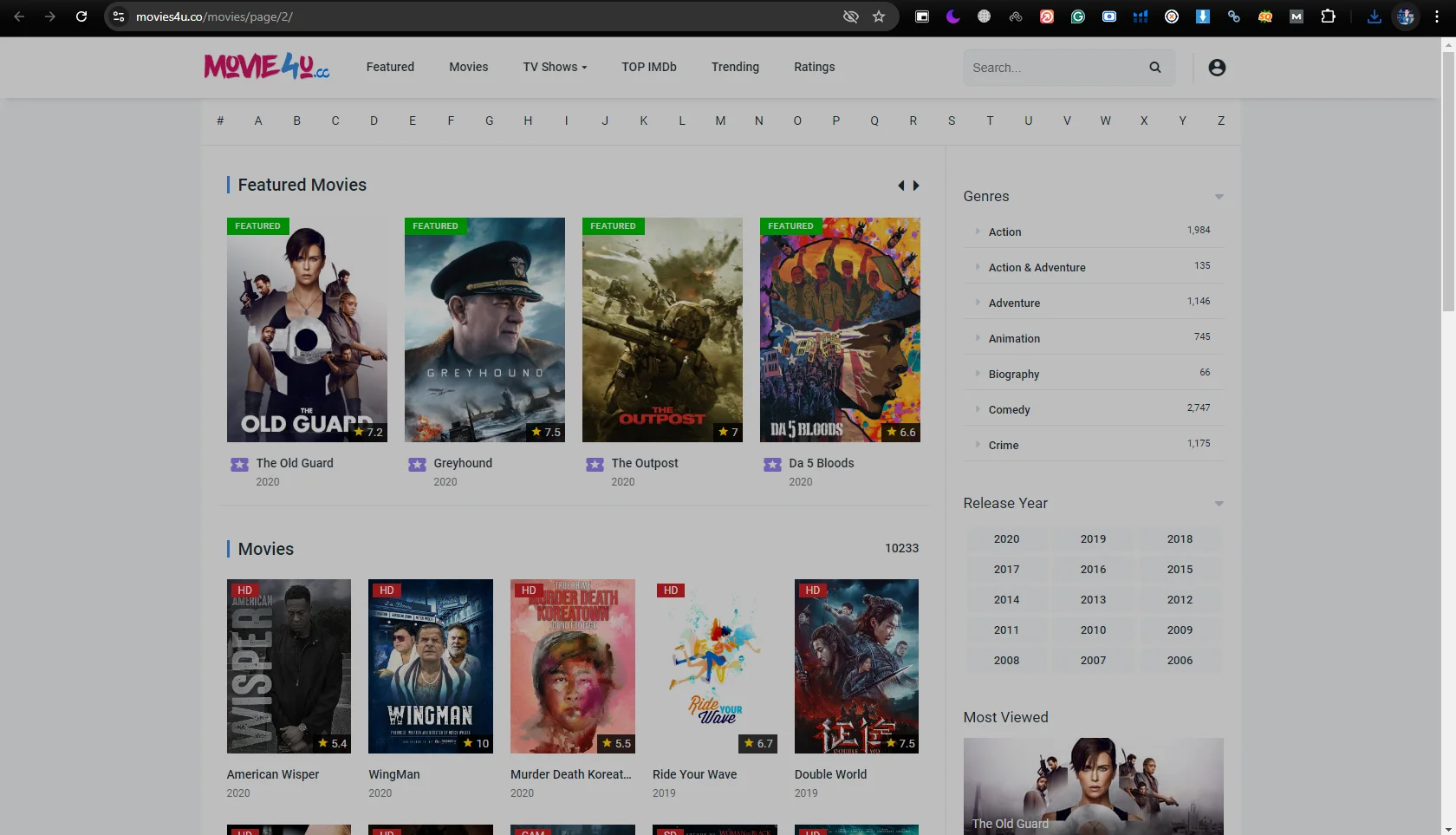Viewport: 1456px width, 835px height.
Task: Open site information icon in address bar
Action: click(x=119, y=16)
